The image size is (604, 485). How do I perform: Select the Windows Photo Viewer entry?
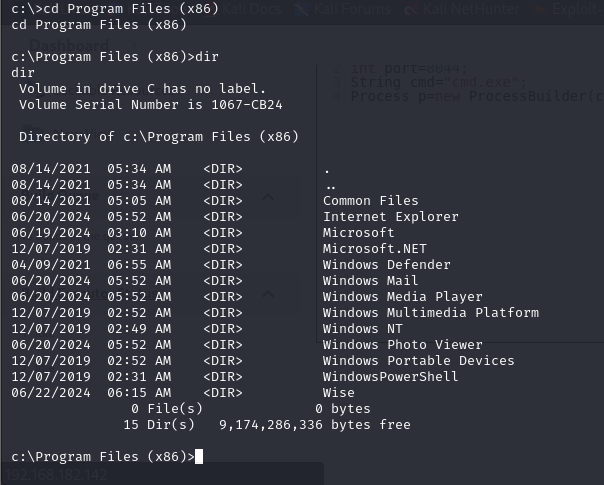click(402, 345)
